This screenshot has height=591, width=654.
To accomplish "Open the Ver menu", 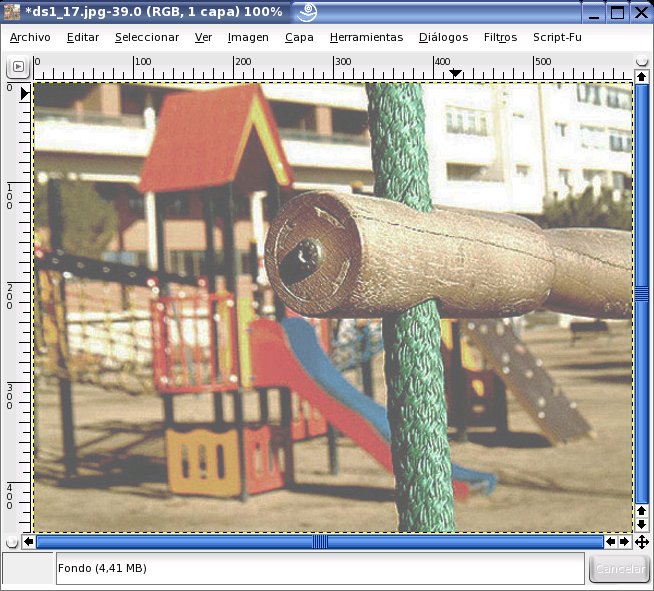I will pyautogui.click(x=203, y=38).
